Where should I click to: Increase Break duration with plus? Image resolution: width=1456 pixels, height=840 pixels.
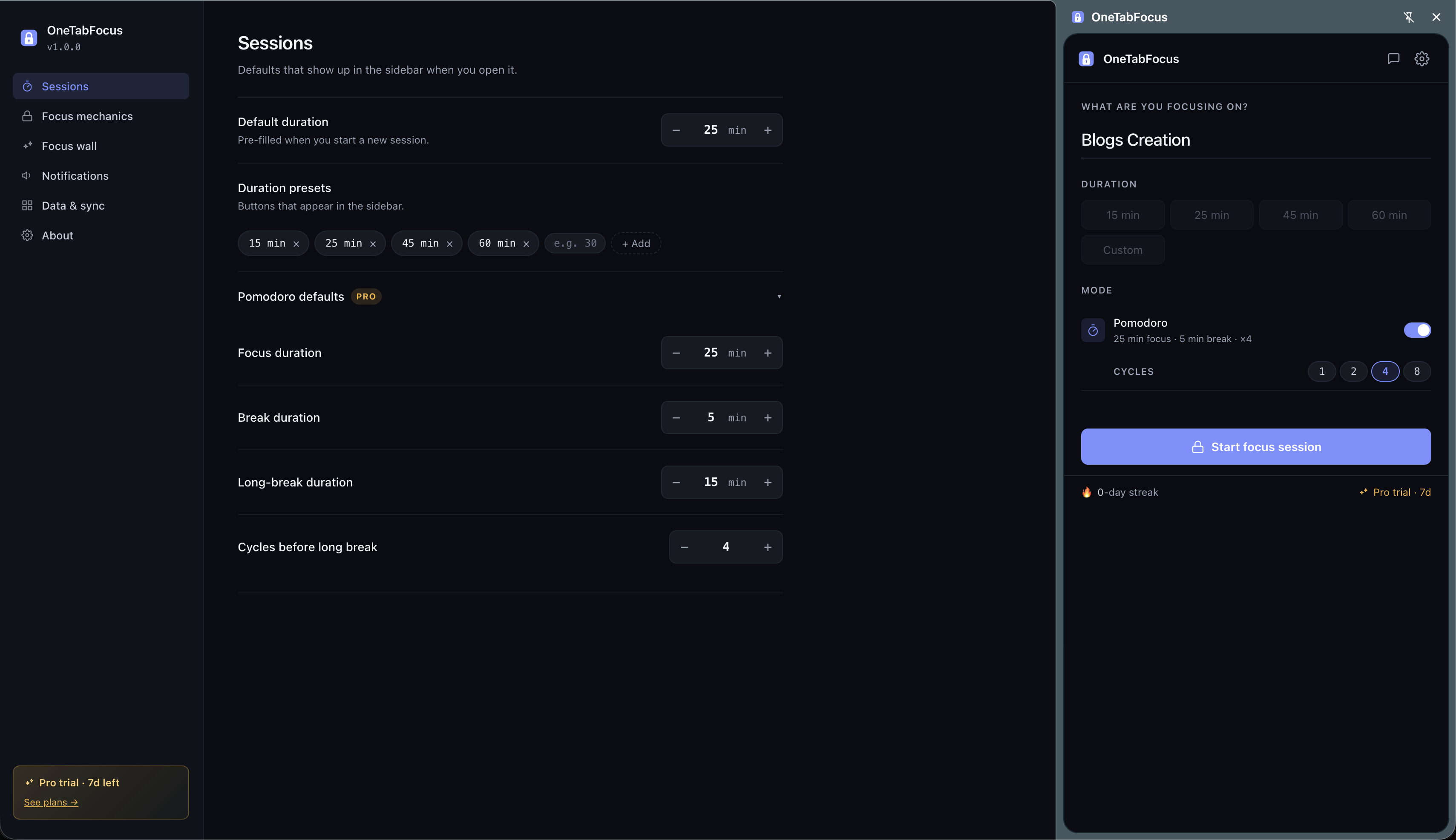768,418
